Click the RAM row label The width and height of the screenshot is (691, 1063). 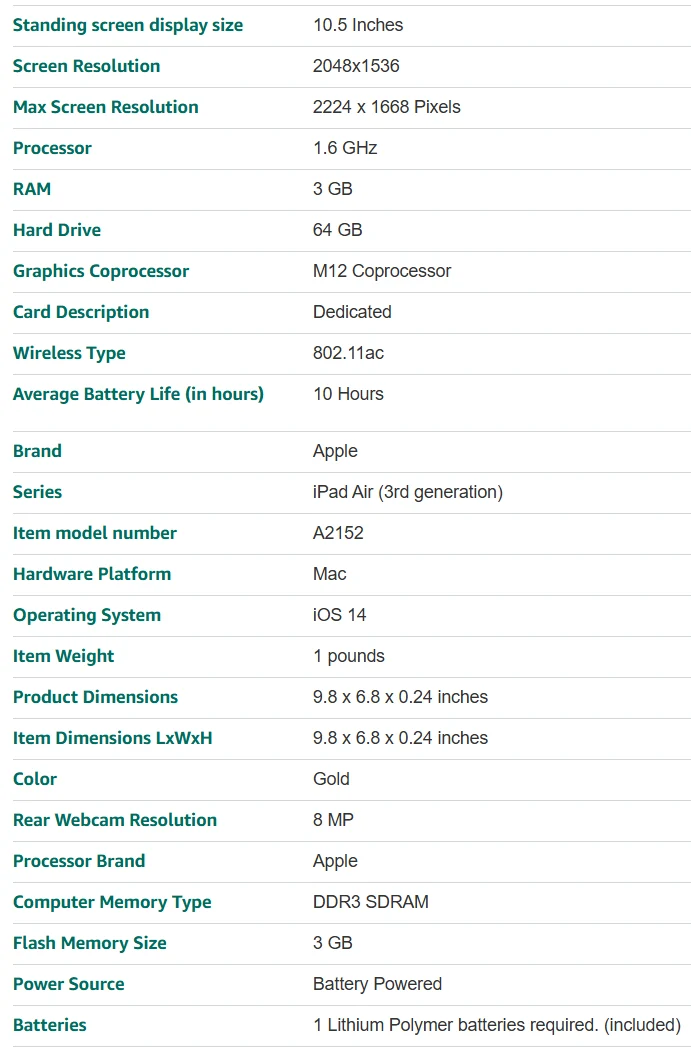[32, 189]
